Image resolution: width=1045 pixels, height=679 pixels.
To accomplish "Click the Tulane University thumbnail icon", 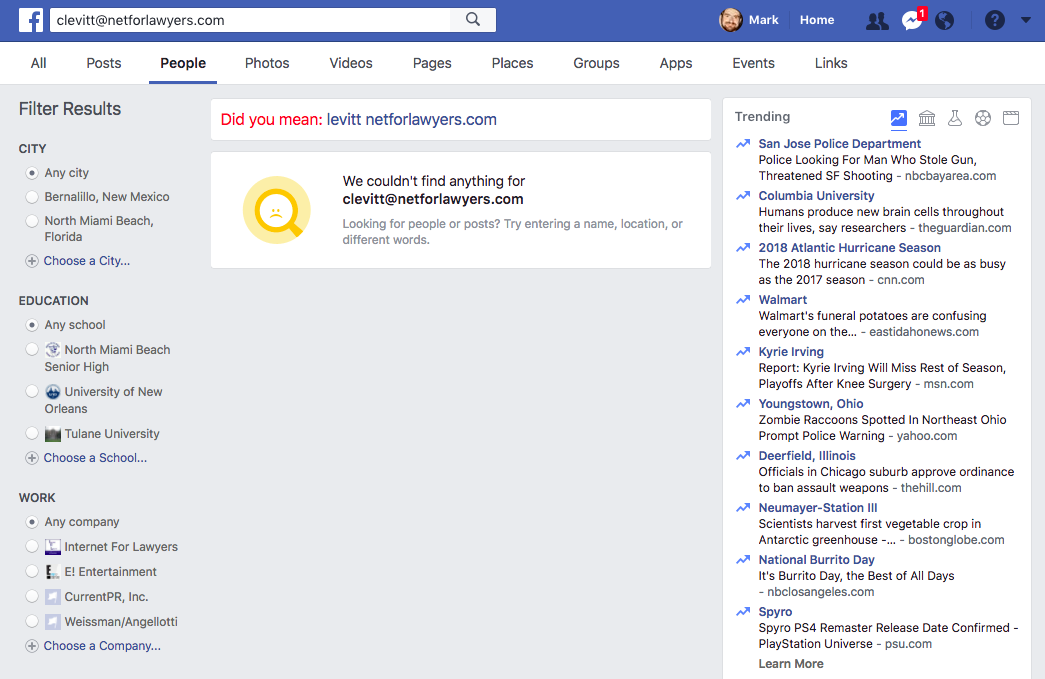I will coord(53,434).
